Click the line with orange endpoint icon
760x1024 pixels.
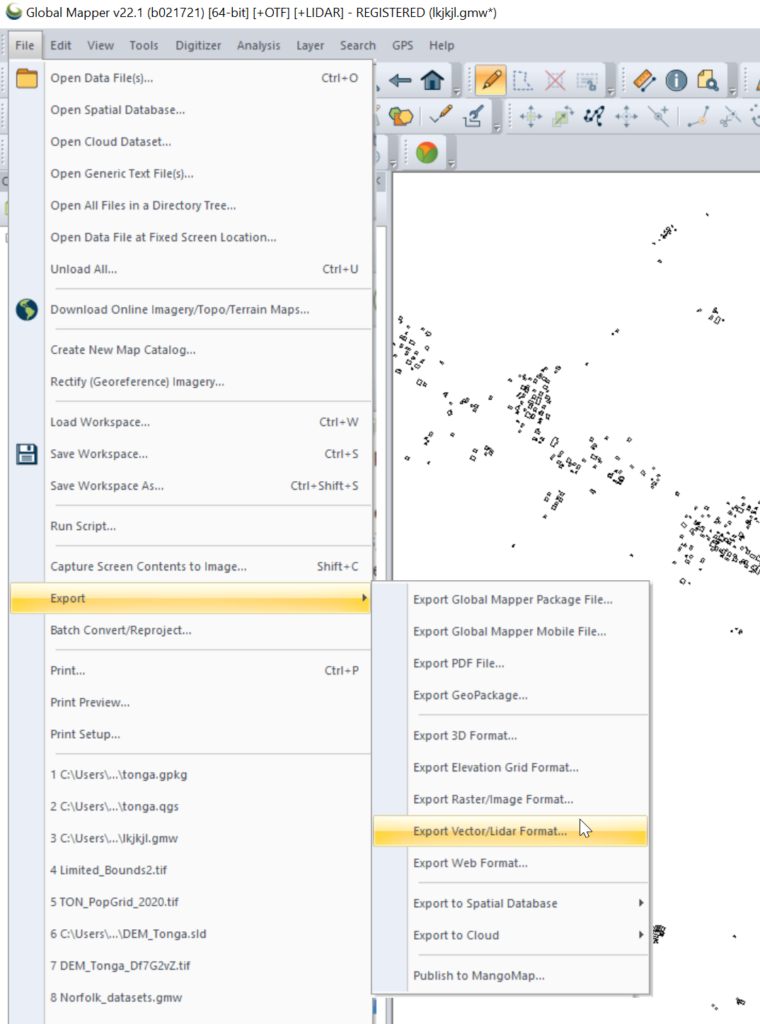699,116
